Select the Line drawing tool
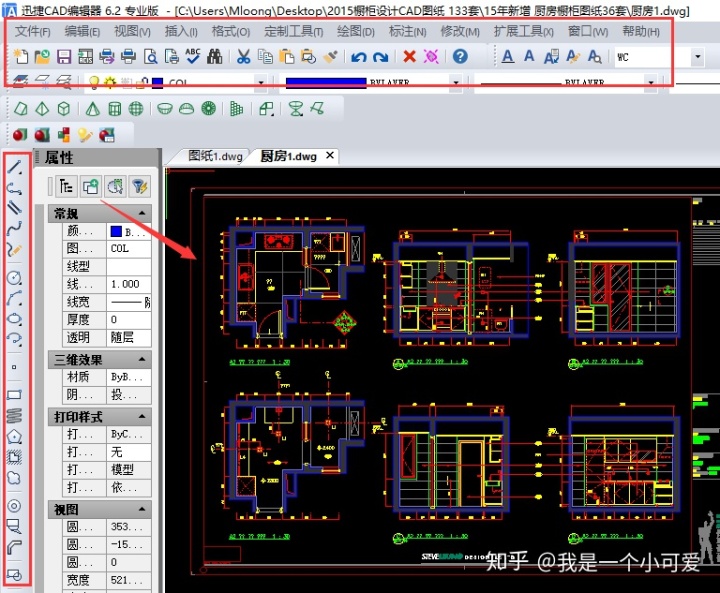The image size is (720, 593). coord(14,167)
